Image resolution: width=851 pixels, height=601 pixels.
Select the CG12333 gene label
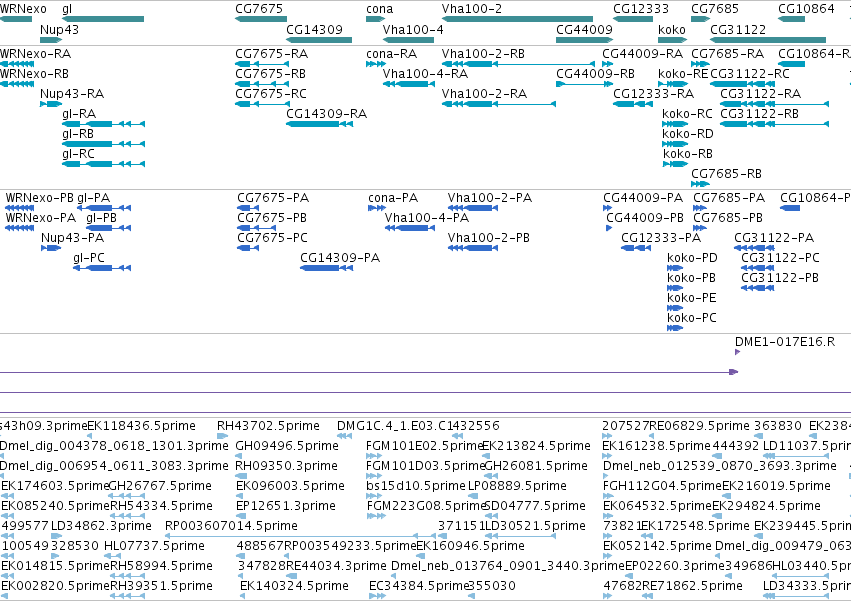(641, 9)
